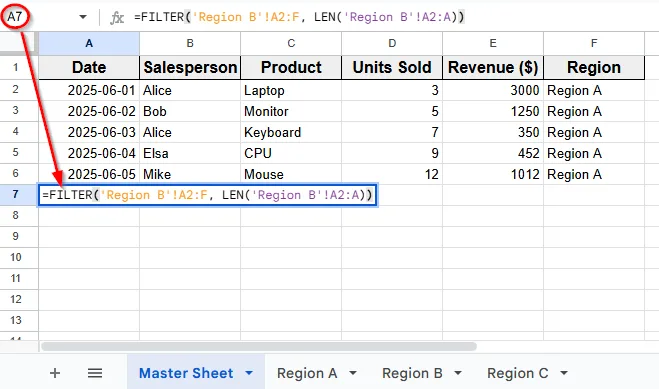The image size is (659, 389).
Task: Select the Elsa salesperson cell
Action: click(190, 153)
